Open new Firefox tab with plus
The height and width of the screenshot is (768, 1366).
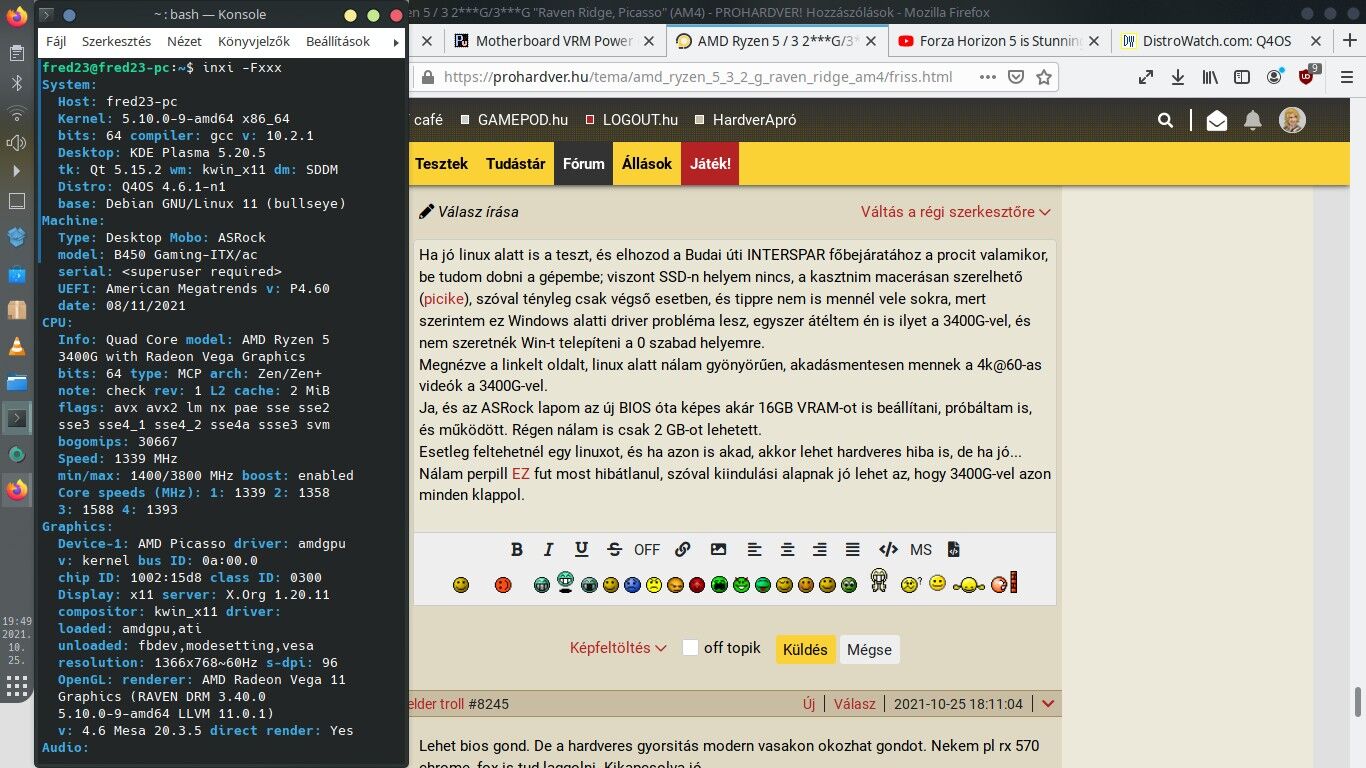pos(1350,41)
